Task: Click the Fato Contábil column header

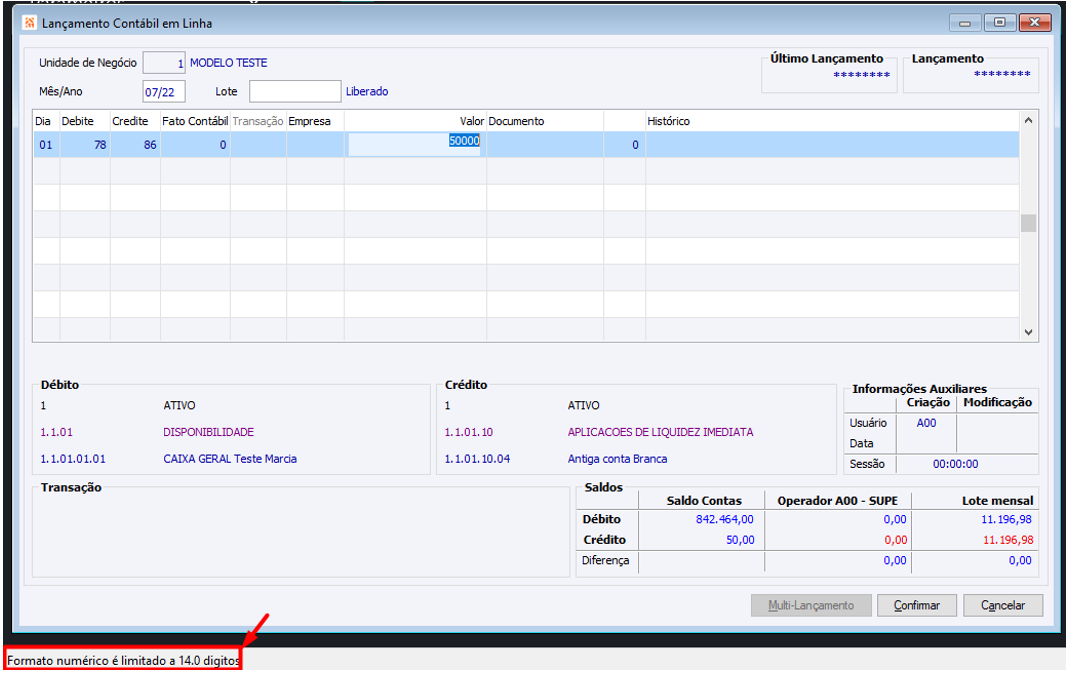Action: click(x=195, y=121)
